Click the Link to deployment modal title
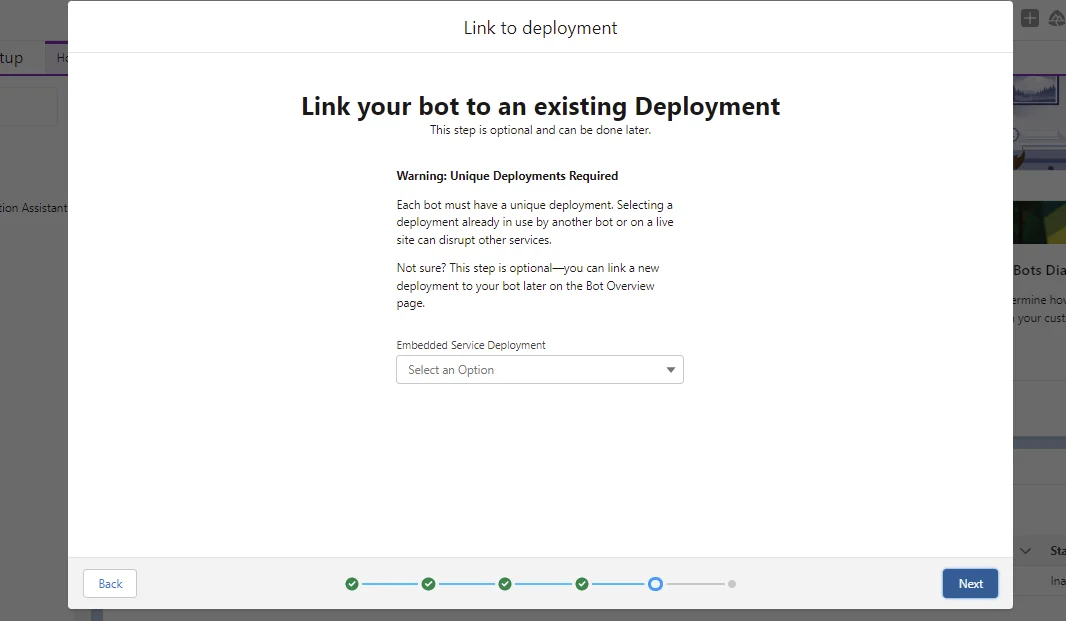The width and height of the screenshot is (1066, 621). point(540,28)
